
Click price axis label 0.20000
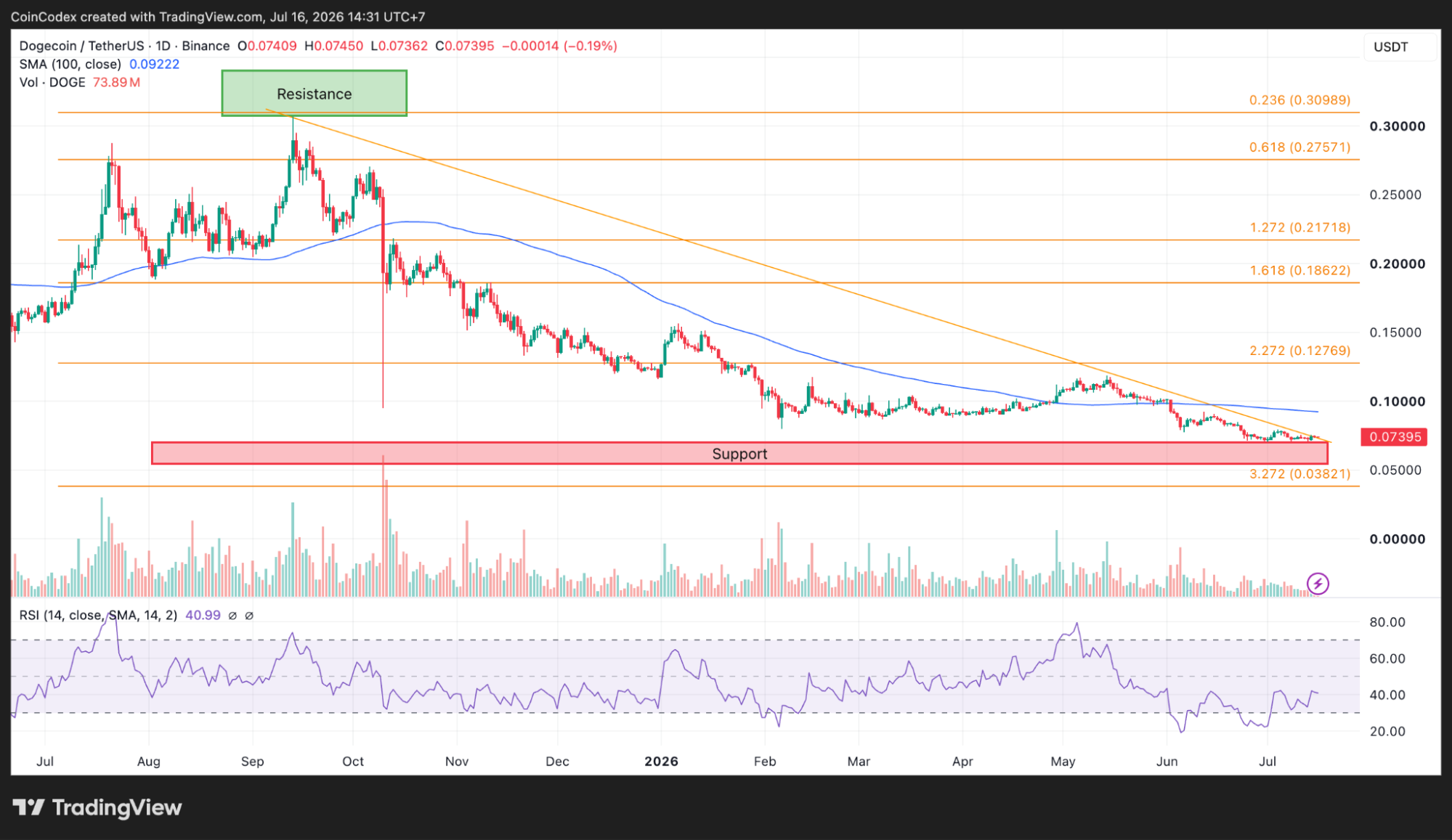coord(1397,264)
